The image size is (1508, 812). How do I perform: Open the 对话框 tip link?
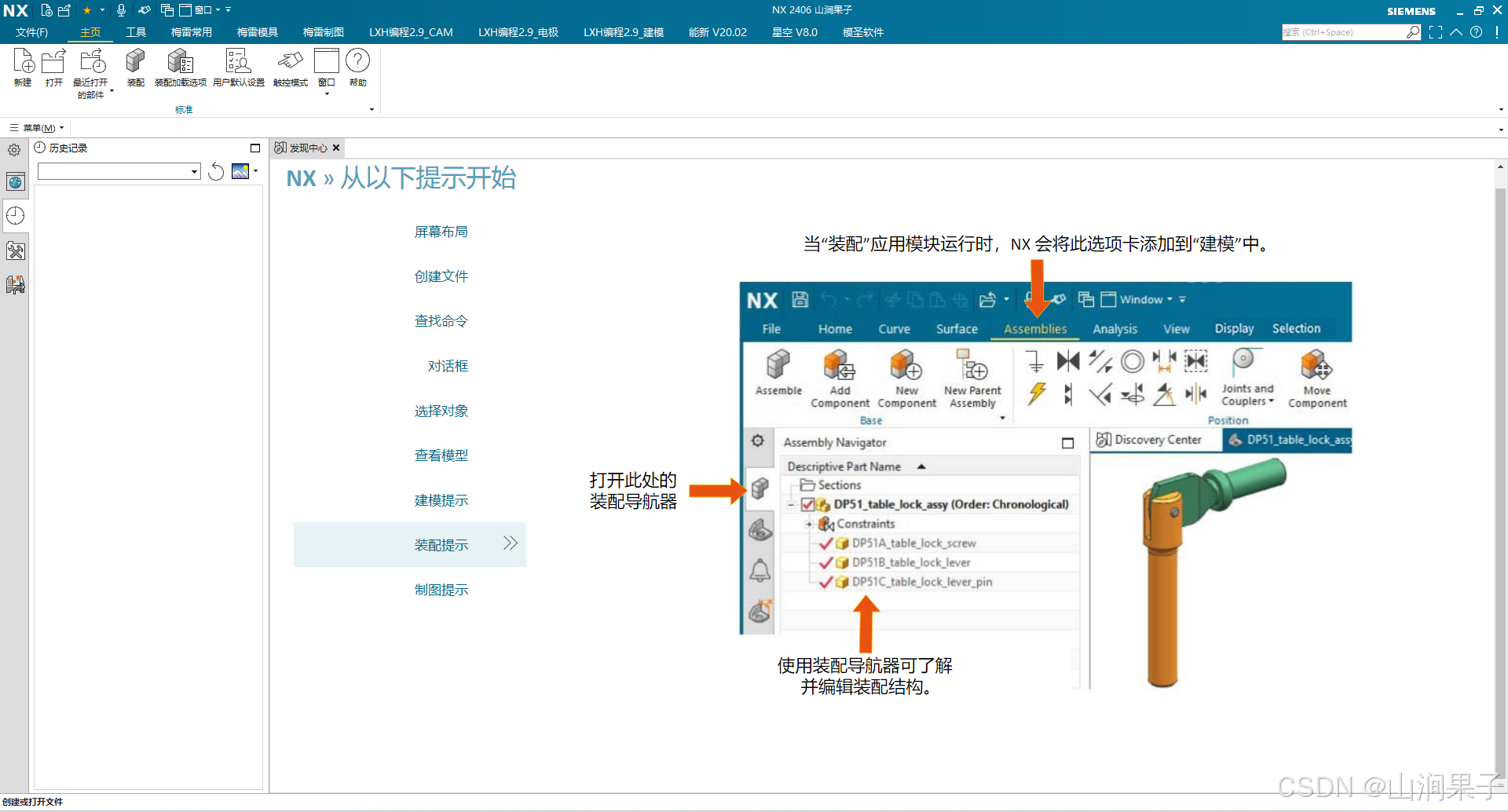pos(448,366)
